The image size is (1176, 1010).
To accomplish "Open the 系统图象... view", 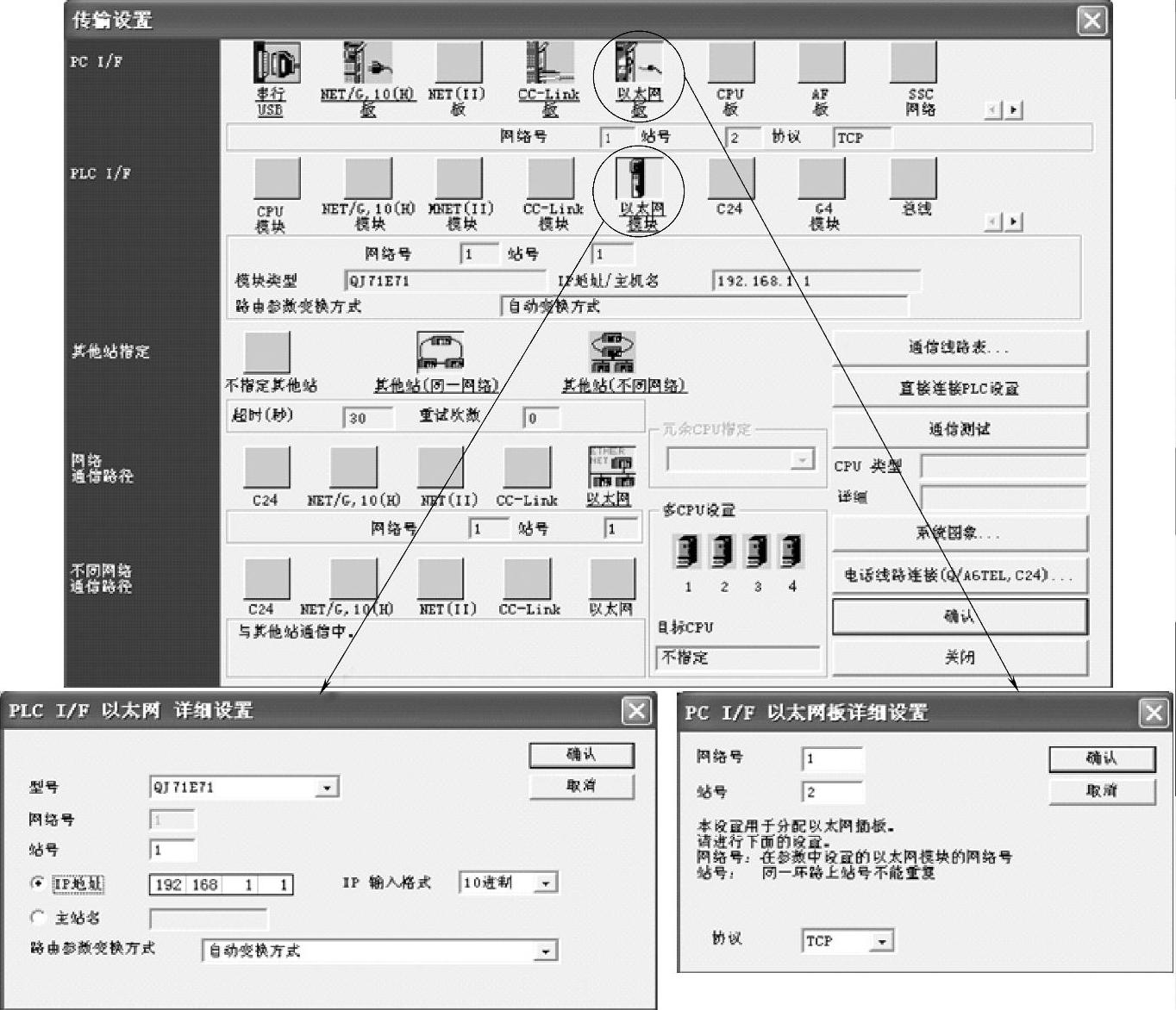I will [x=959, y=533].
